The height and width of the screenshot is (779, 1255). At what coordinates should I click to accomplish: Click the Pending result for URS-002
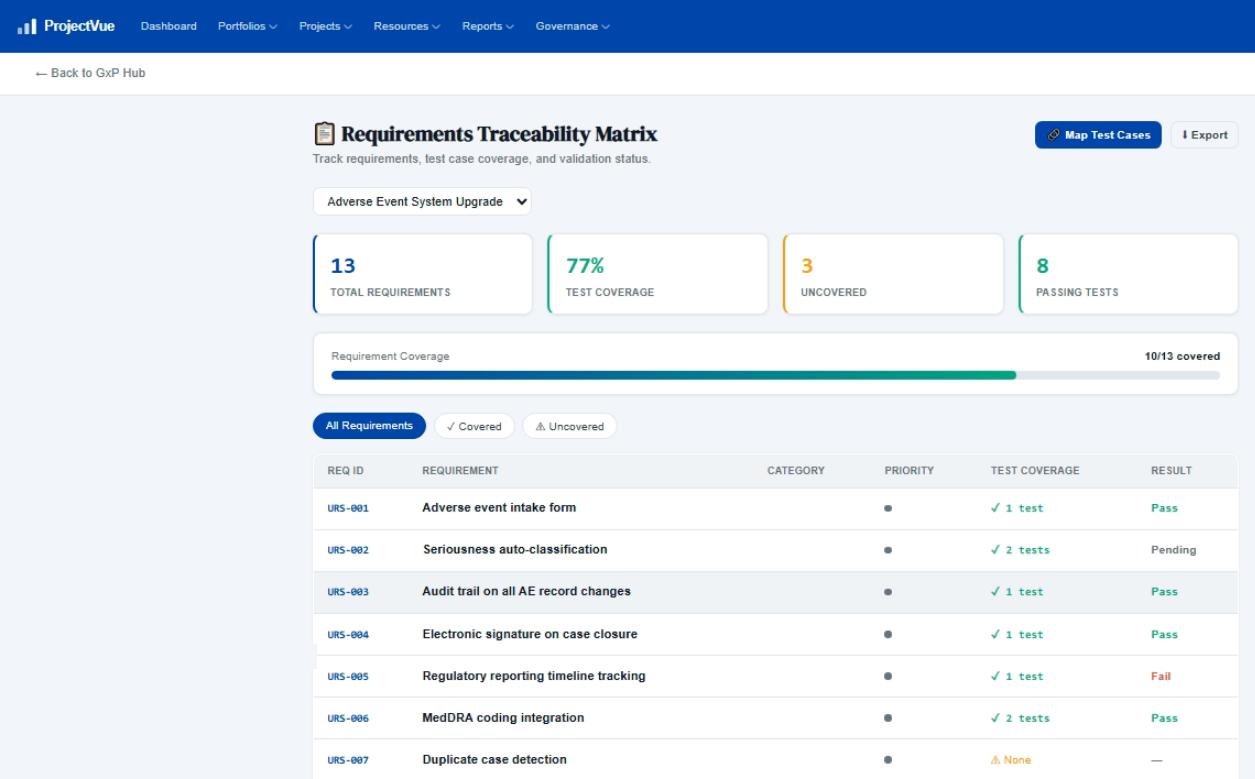click(1173, 550)
